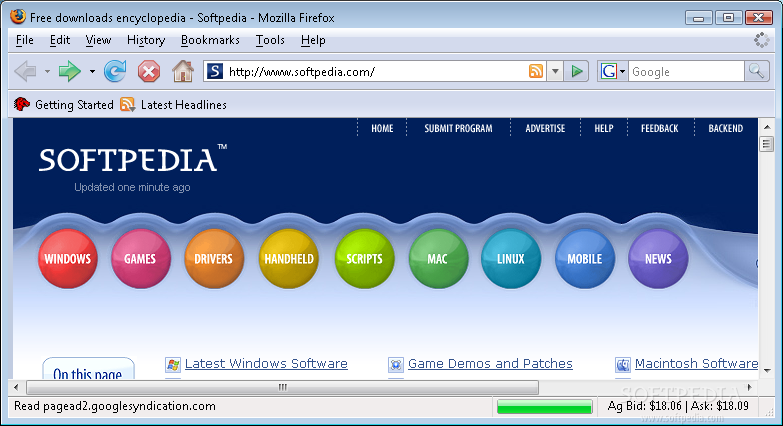Image resolution: width=783 pixels, height=426 pixels.
Task: Go to the Home page icon
Action: (182, 71)
